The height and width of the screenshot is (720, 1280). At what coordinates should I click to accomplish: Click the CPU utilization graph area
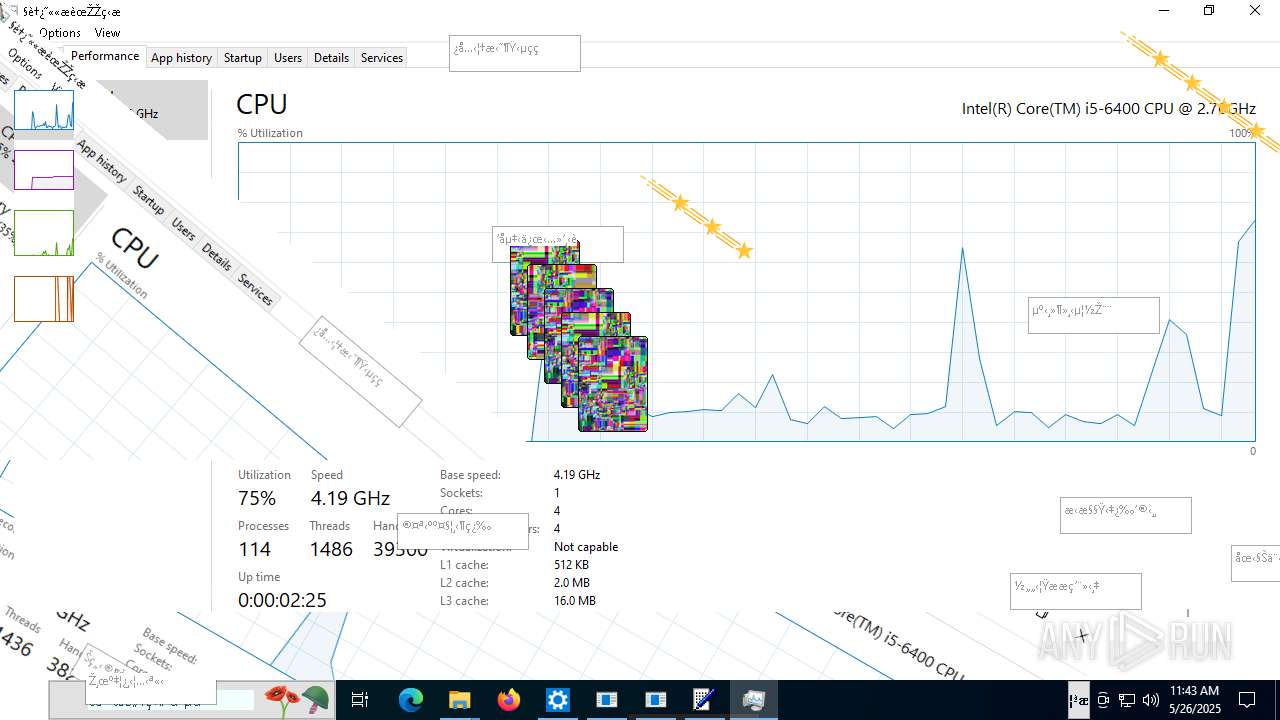(x=746, y=291)
